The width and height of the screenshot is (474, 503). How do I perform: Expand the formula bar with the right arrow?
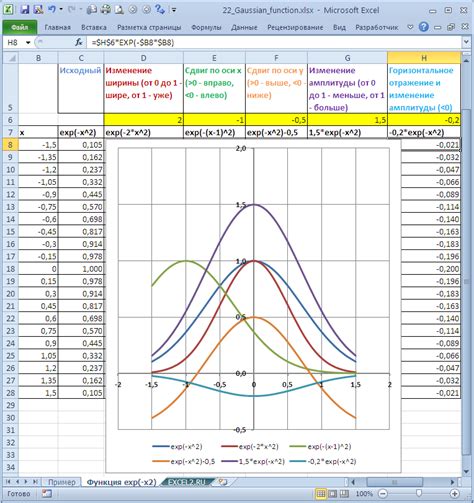click(x=466, y=42)
